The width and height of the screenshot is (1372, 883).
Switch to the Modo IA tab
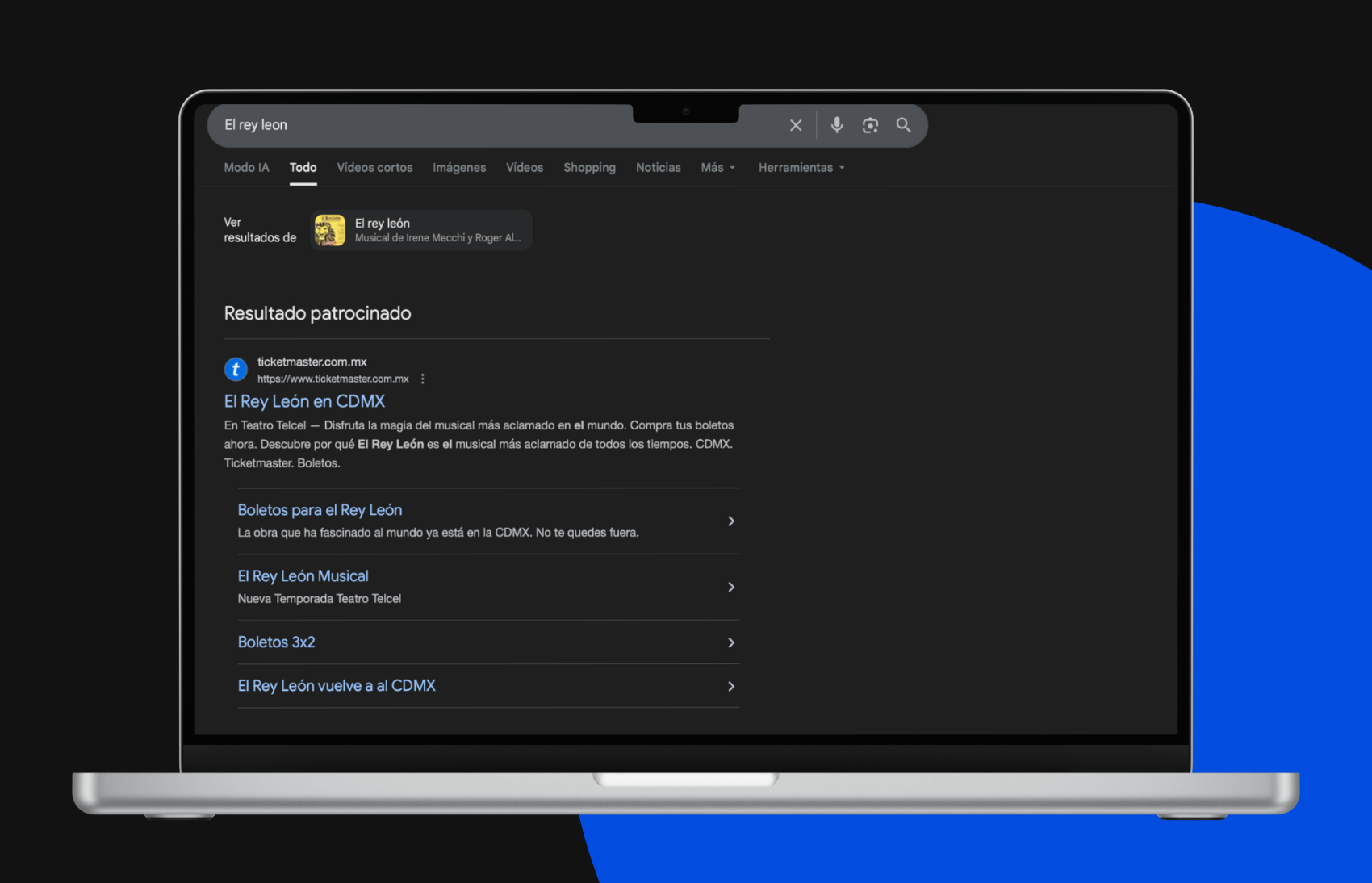click(246, 168)
